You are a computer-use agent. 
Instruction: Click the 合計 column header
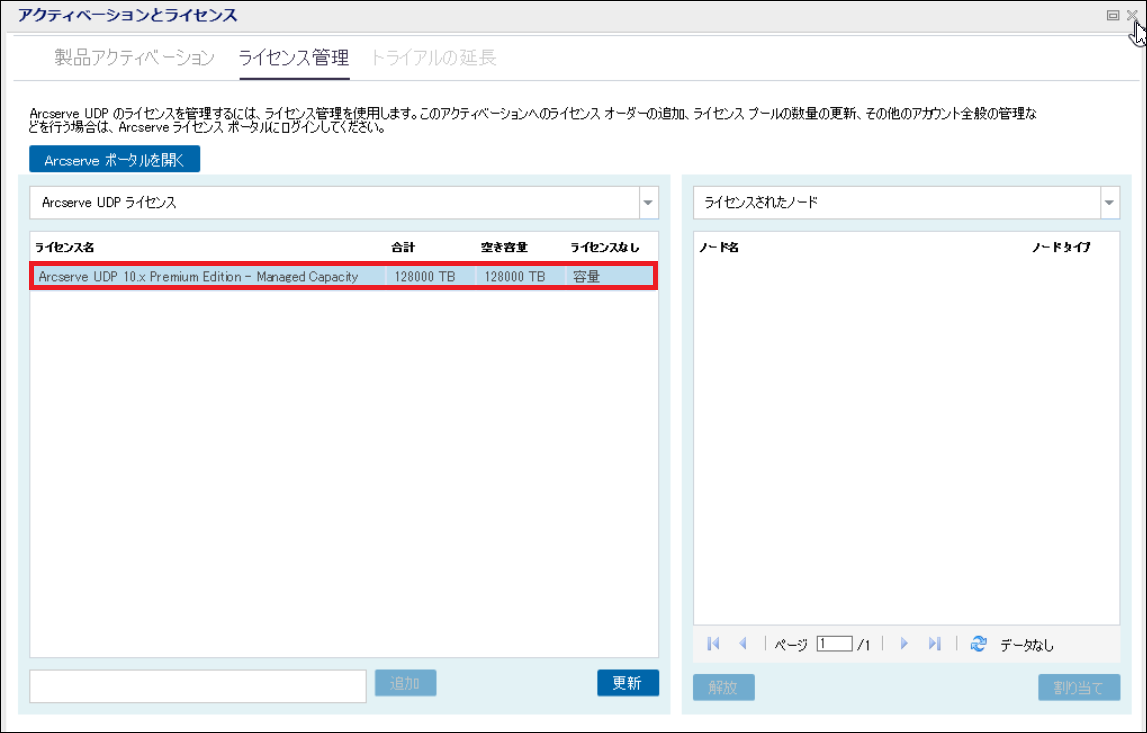click(403, 247)
